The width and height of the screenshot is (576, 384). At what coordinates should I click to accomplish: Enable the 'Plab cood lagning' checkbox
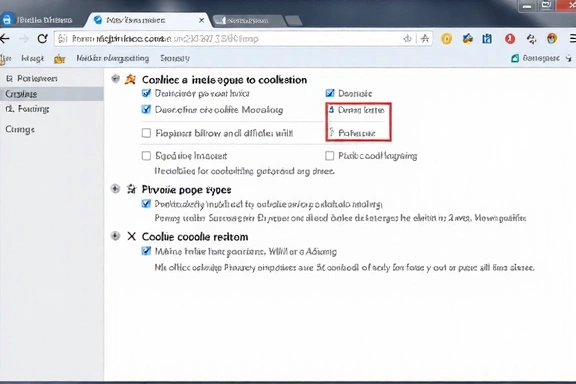point(330,156)
